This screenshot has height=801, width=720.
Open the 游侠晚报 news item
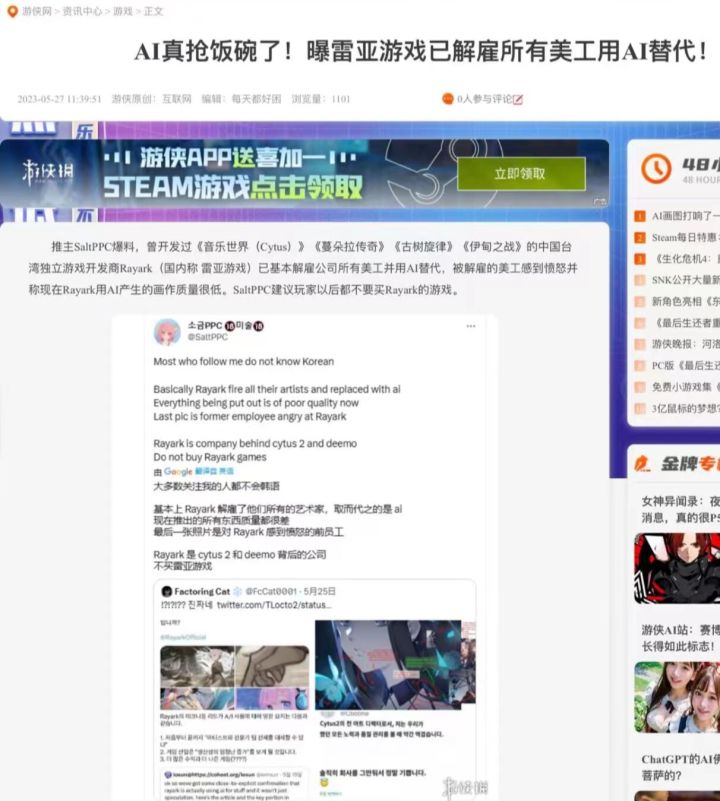point(685,344)
